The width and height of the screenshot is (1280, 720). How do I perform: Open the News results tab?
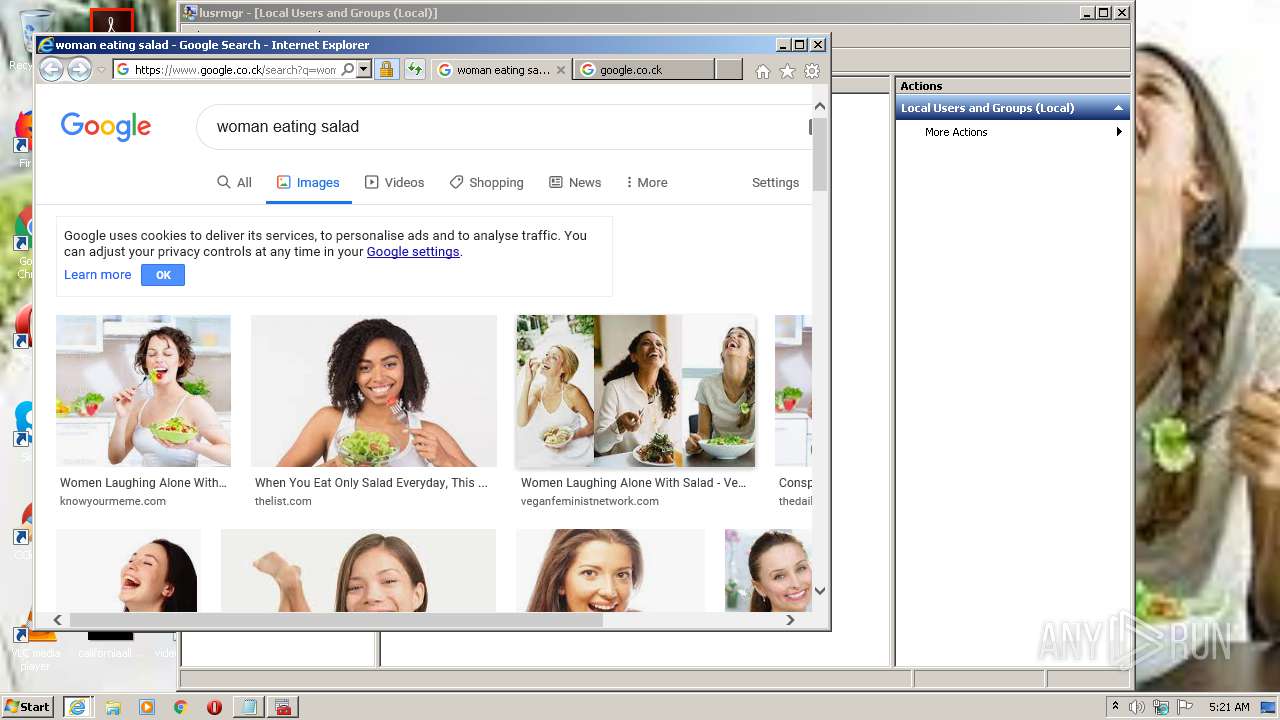tap(575, 182)
